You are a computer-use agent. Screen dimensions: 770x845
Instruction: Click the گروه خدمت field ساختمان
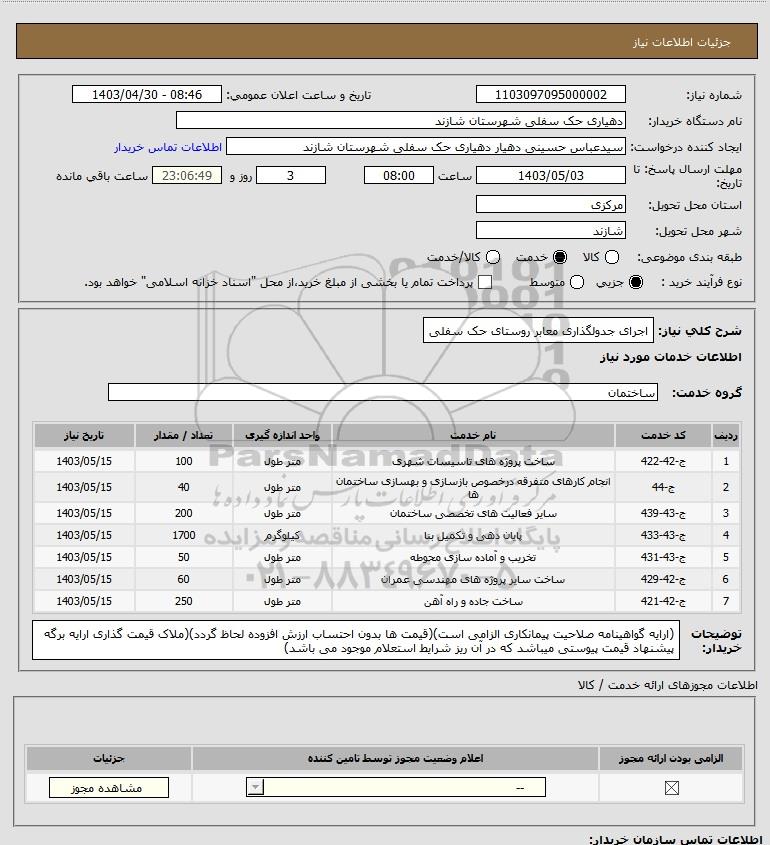point(383,392)
